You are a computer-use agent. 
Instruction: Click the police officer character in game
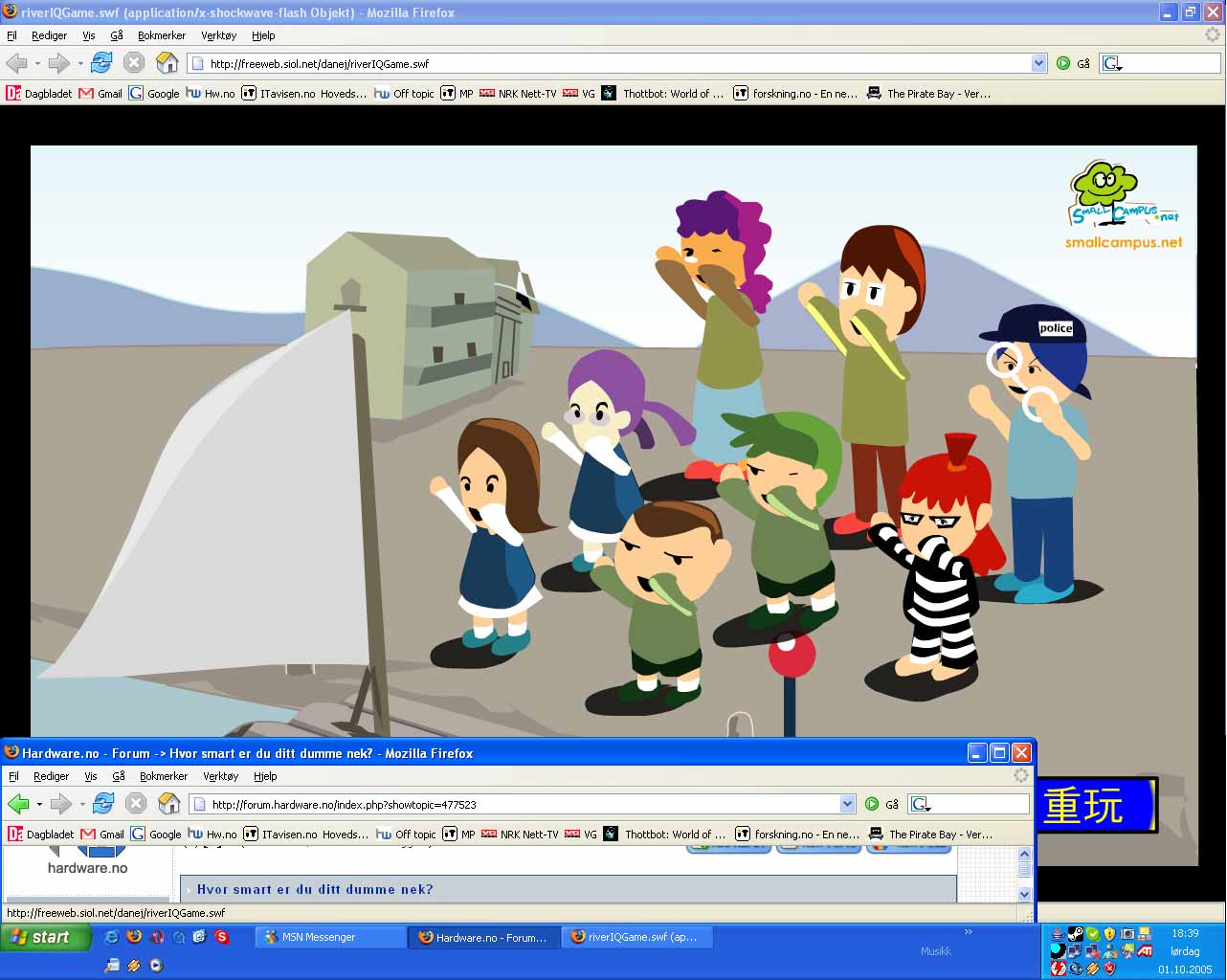pos(1036,455)
